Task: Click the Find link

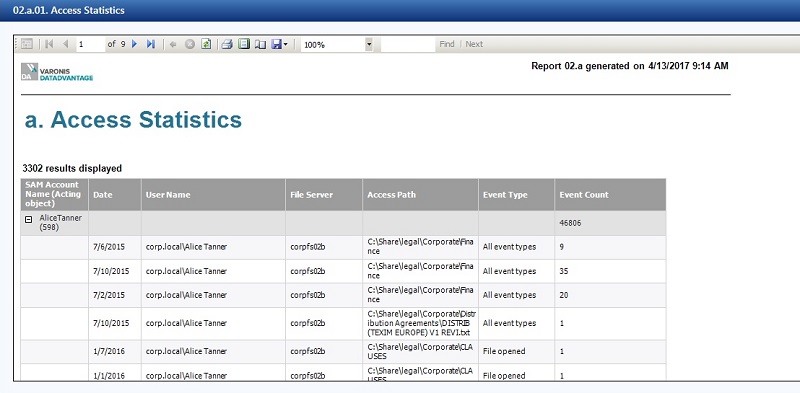Action: coord(447,44)
